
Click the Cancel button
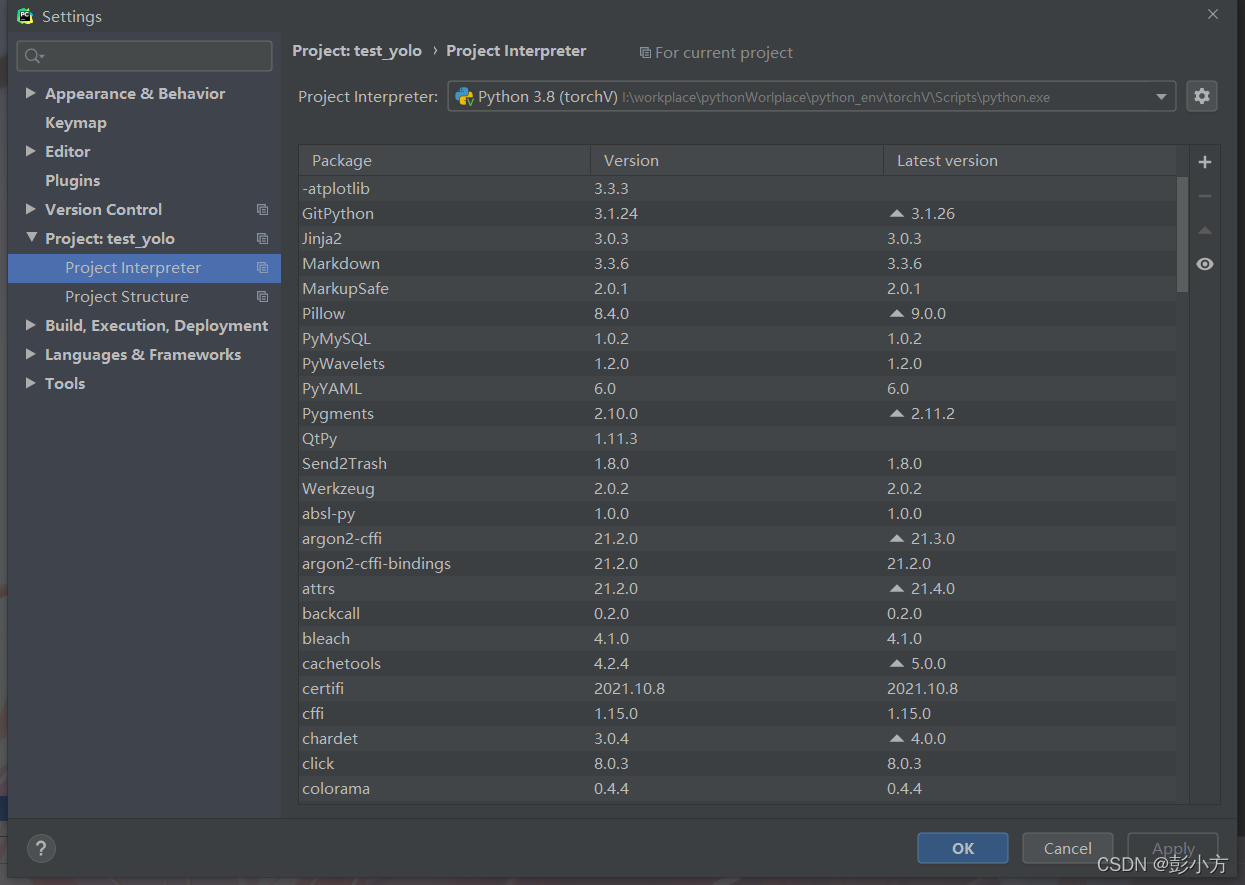pos(1068,848)
